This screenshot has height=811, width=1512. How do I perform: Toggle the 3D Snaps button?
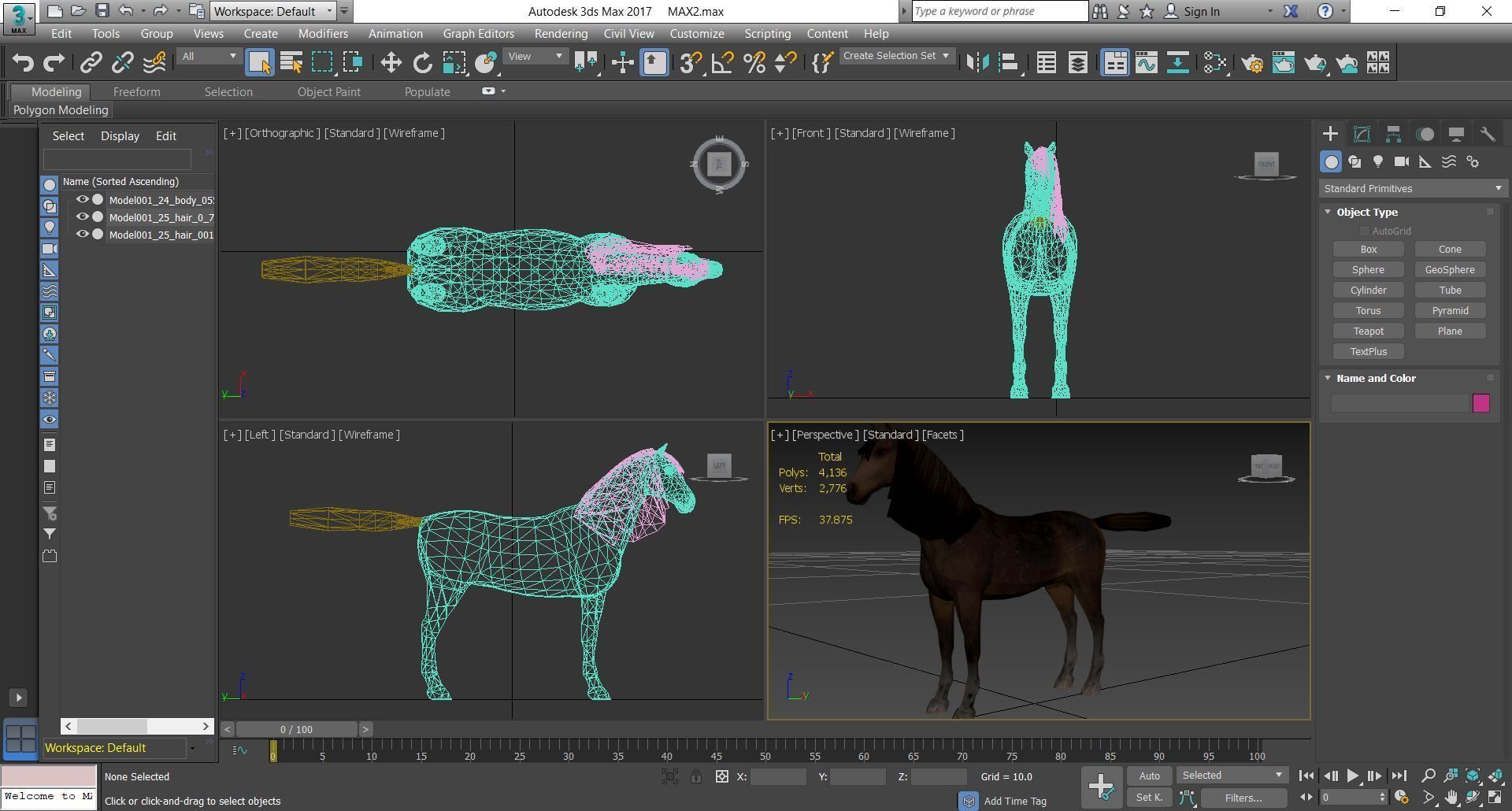(x=691, y=63)
